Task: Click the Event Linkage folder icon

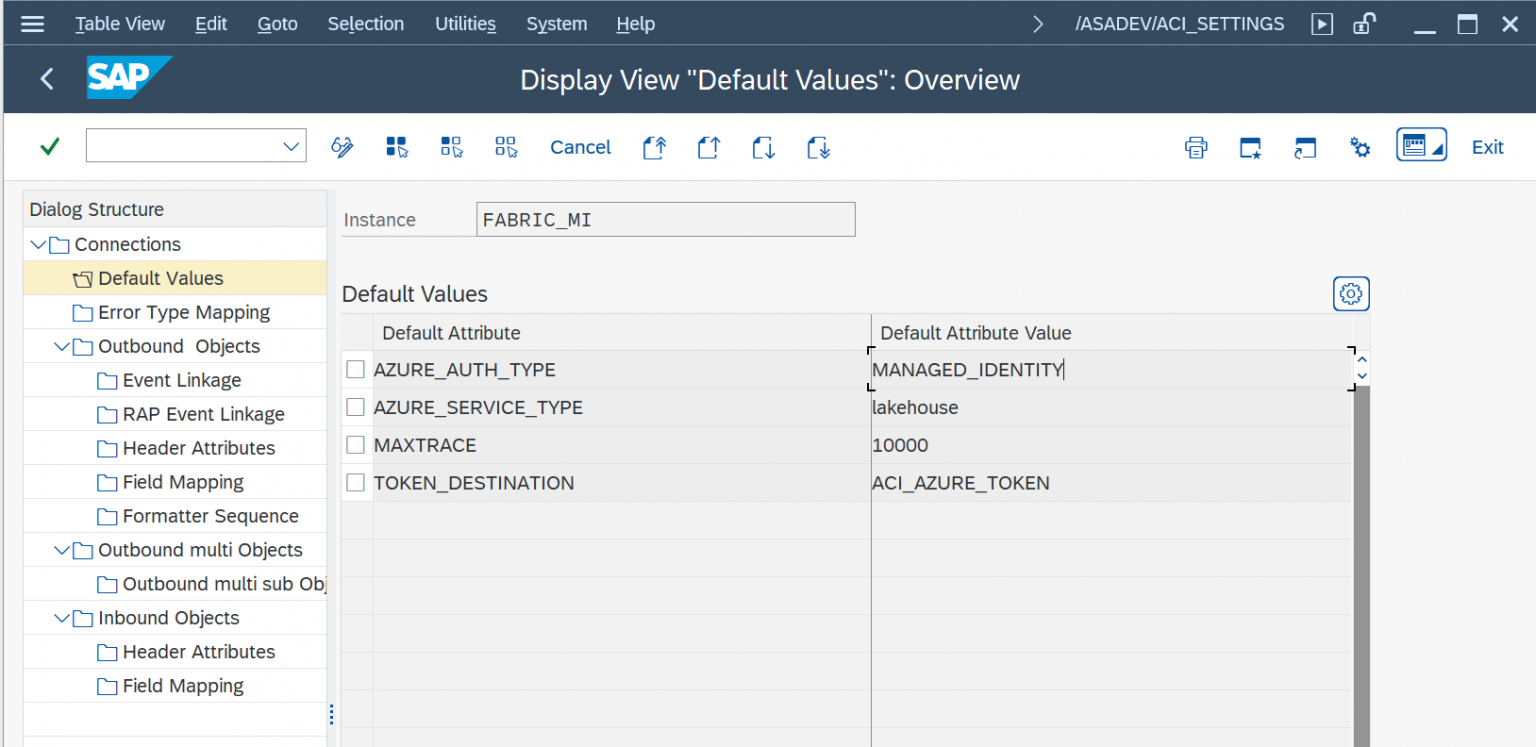Action: click(107, 381)
